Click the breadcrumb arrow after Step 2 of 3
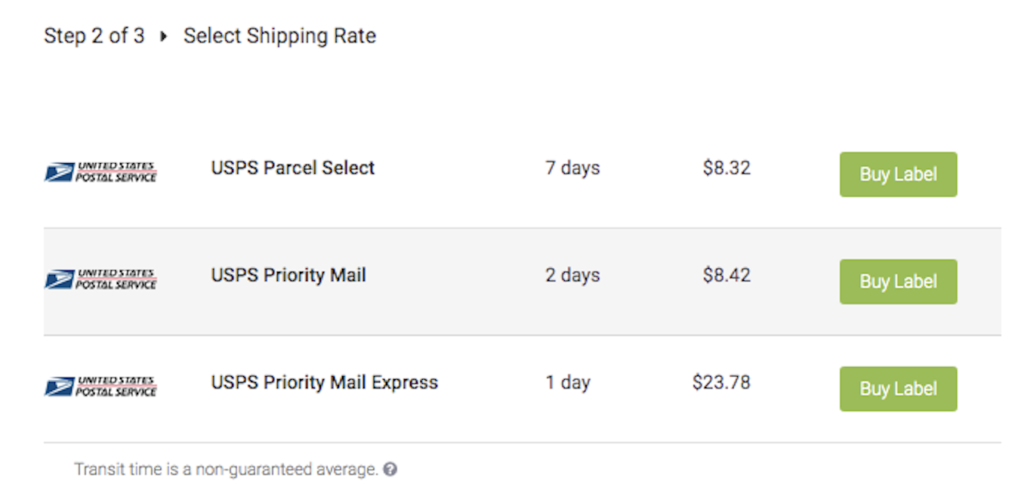The width and height of the screenshot is (1024, 500). (x=164, y=37)
